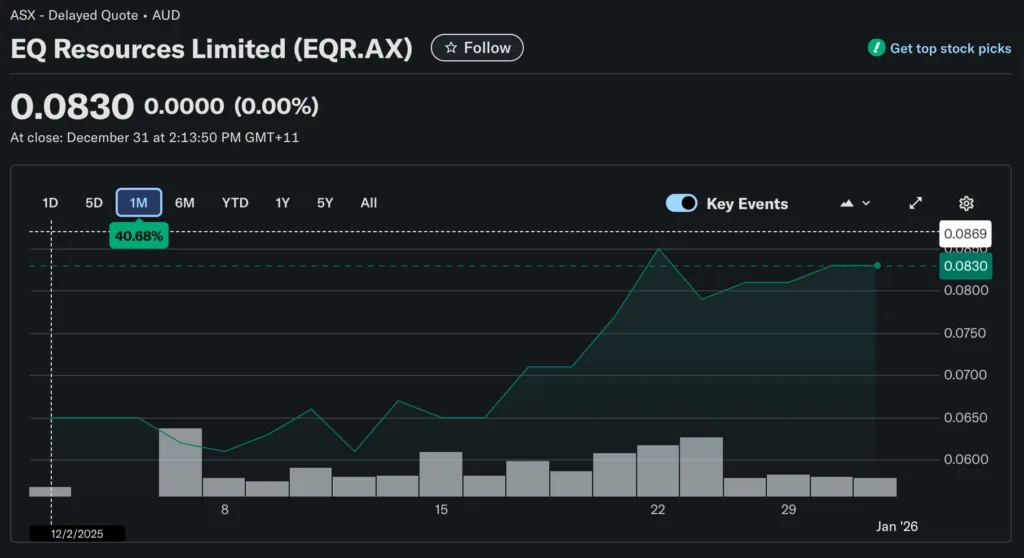Click the 0.0869 crosshair price label
Viewport: 1024px width, 558px height.
(x=965, y=234)
